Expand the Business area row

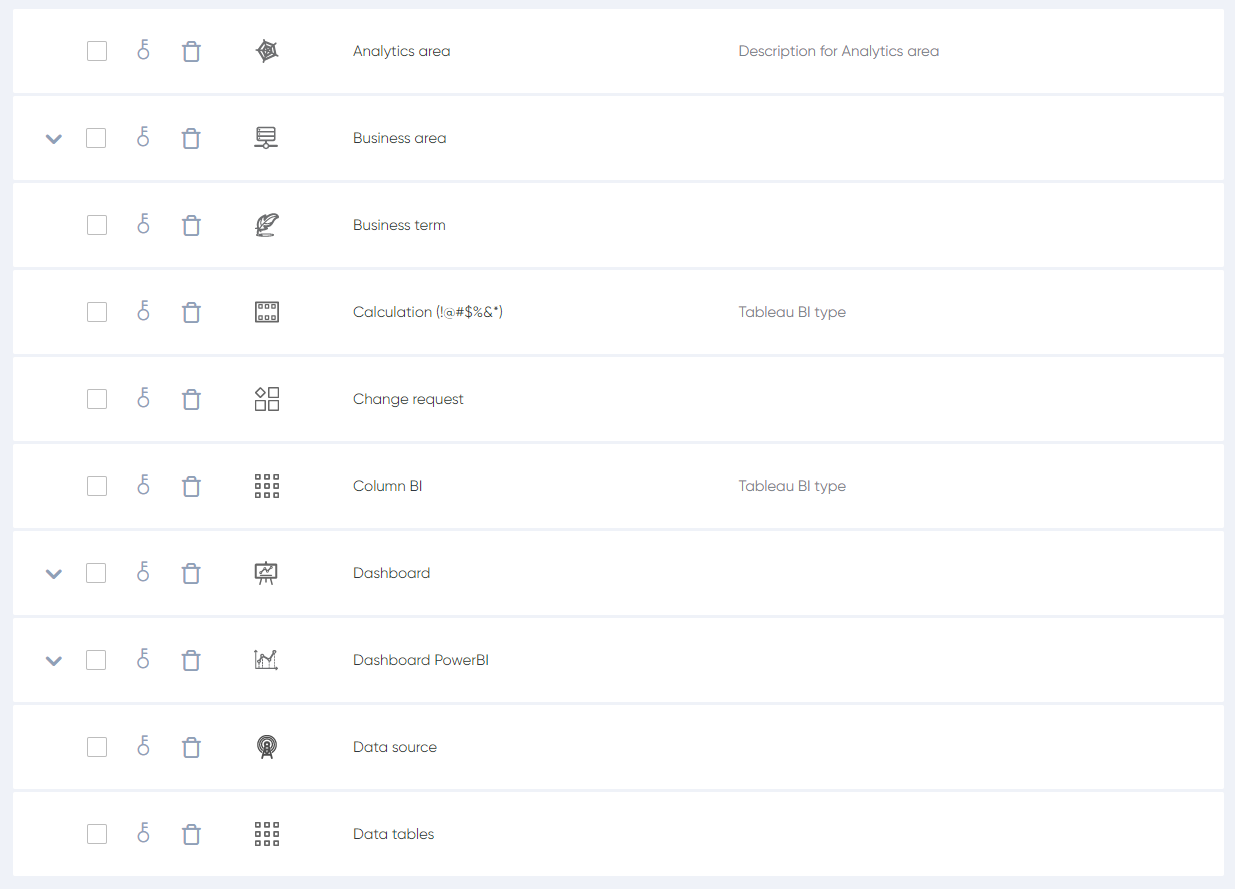click(x=54, y=139)
